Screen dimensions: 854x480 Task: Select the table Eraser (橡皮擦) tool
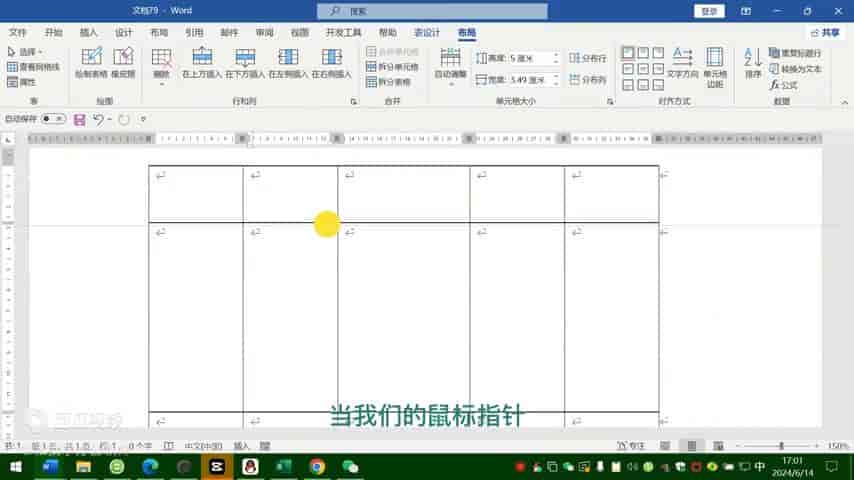[x=123, y=57]
